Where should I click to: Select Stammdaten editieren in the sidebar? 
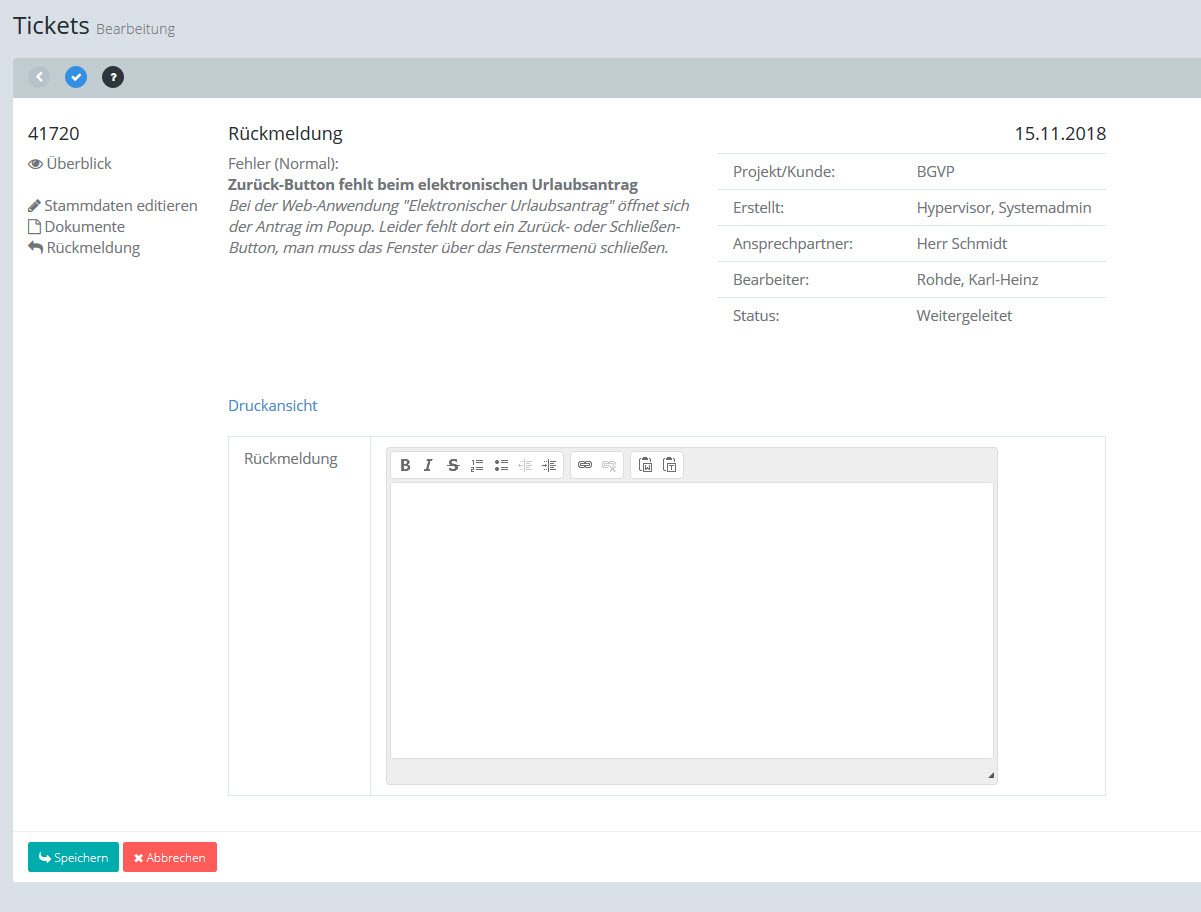click(120, 206)
